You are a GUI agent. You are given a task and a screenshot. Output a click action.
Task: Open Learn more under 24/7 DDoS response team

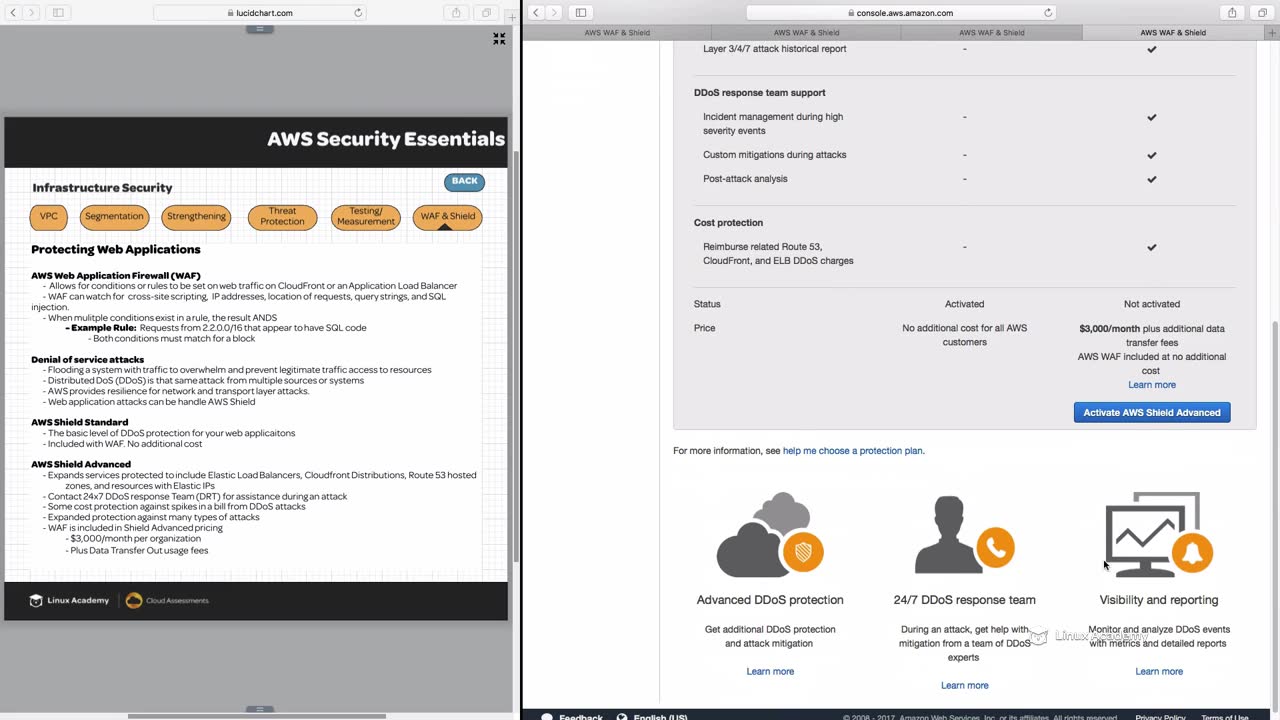(965, 686)
